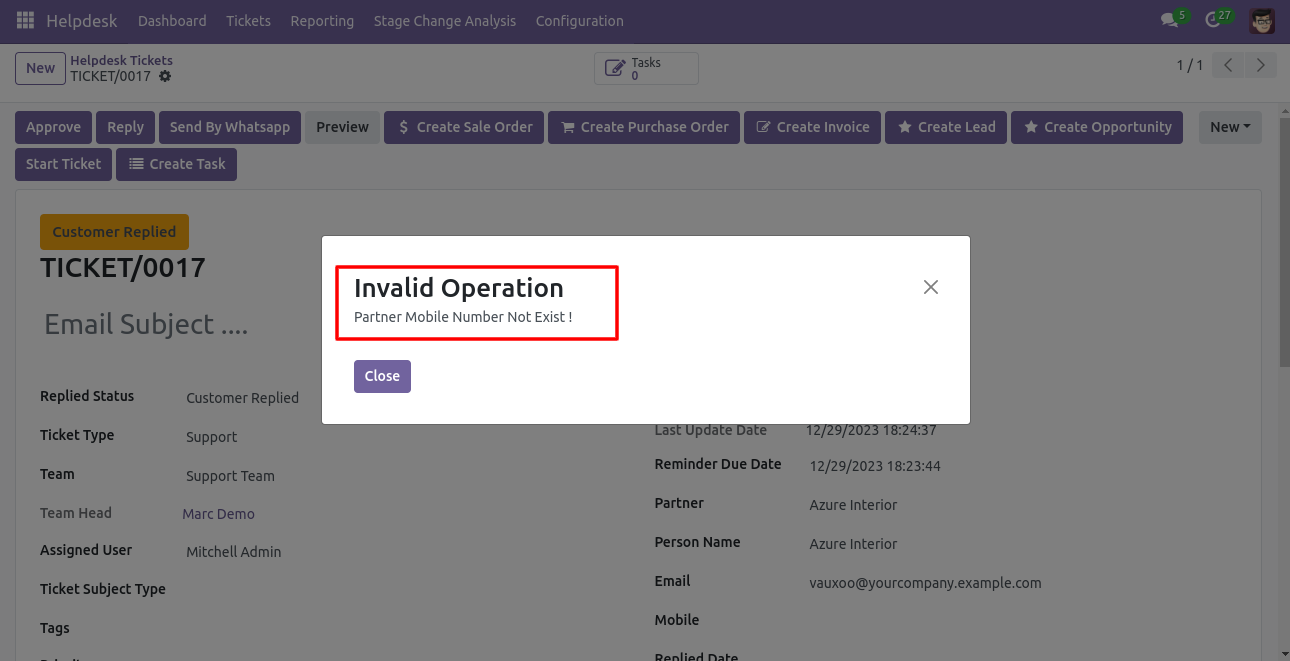Click the Team value Support Team
Image resolution: width=1290 pixels, height=661 pixels.
click(x=230, y=476)
